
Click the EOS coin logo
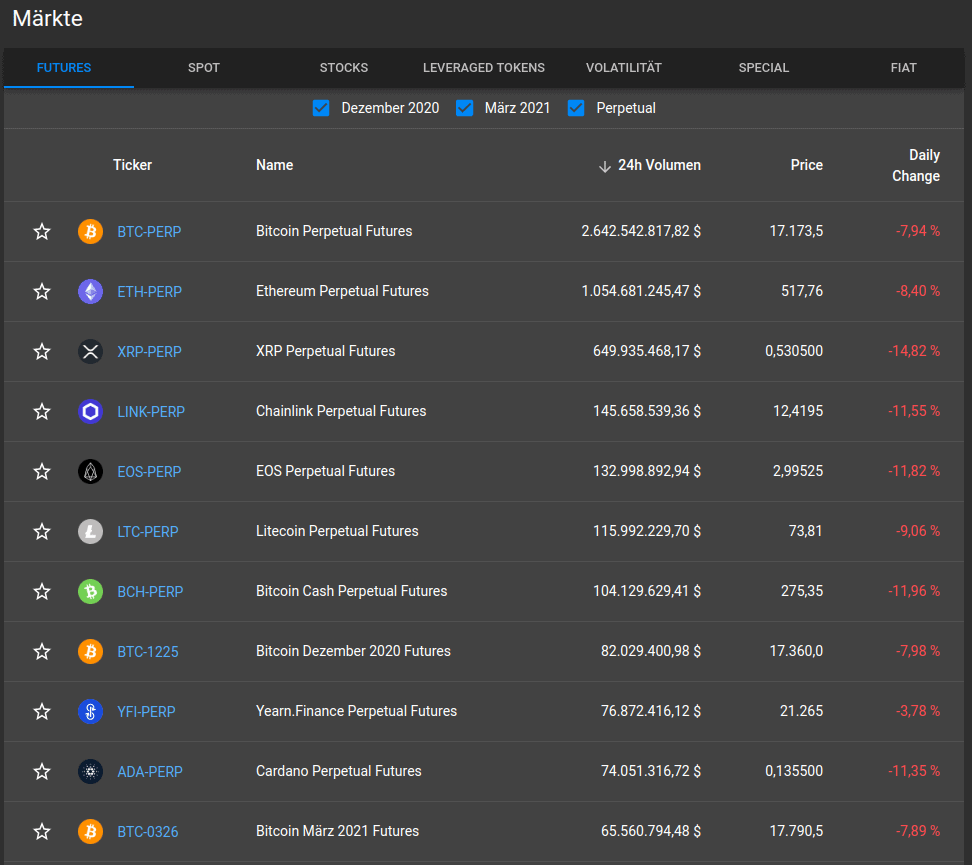click(90, 472)
